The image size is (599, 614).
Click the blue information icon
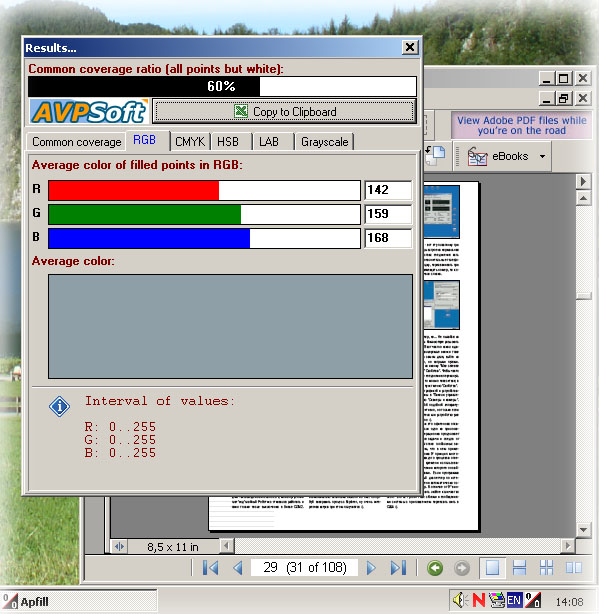60,406
